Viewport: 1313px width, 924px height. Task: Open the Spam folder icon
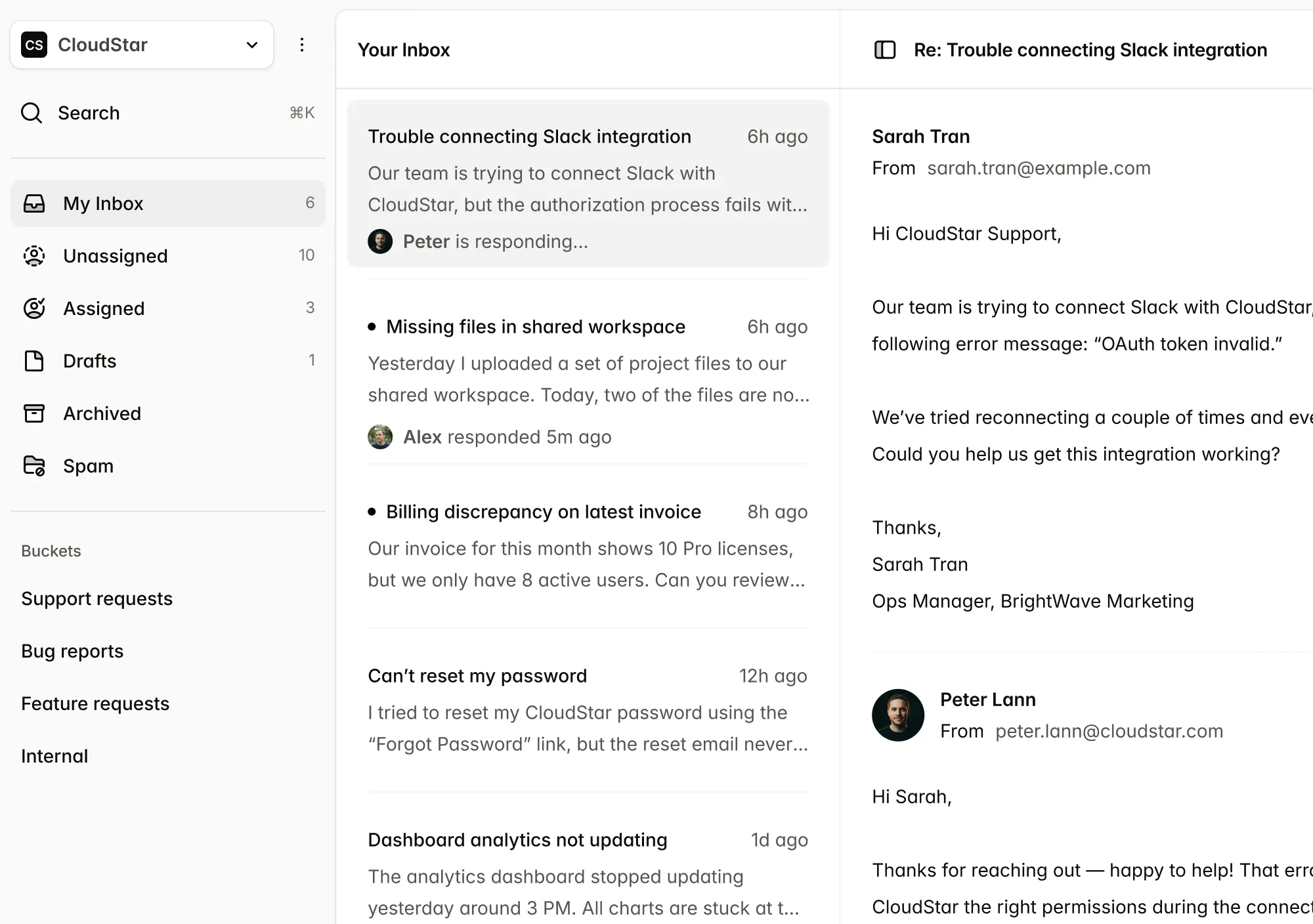(34, 466)
